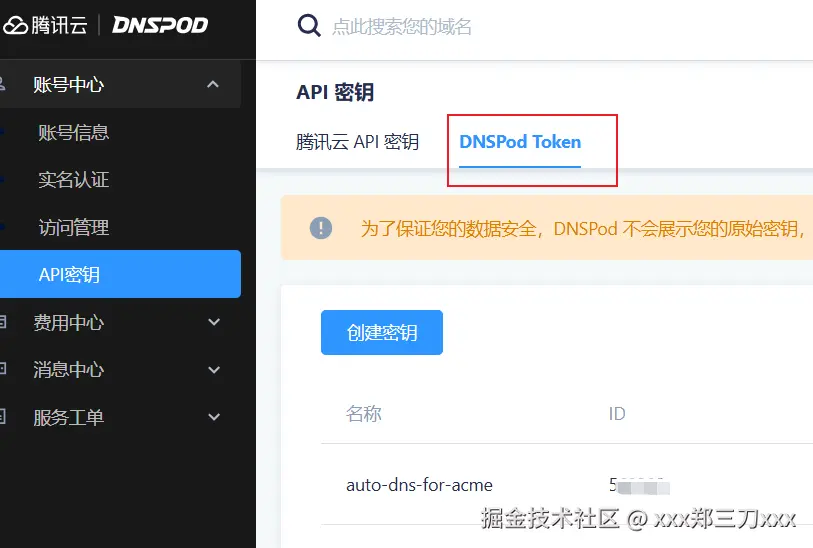Open 账号信息 in the sidebar
The image size is (813, 548).
click(74, 133)
